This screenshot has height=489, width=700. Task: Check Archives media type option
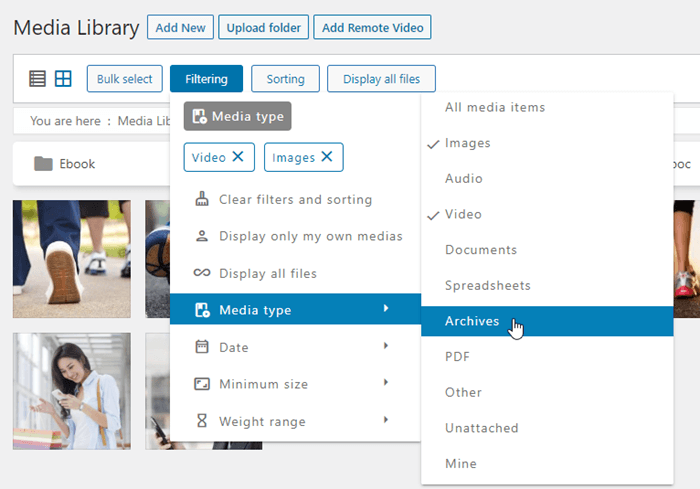tap(472, 321)
